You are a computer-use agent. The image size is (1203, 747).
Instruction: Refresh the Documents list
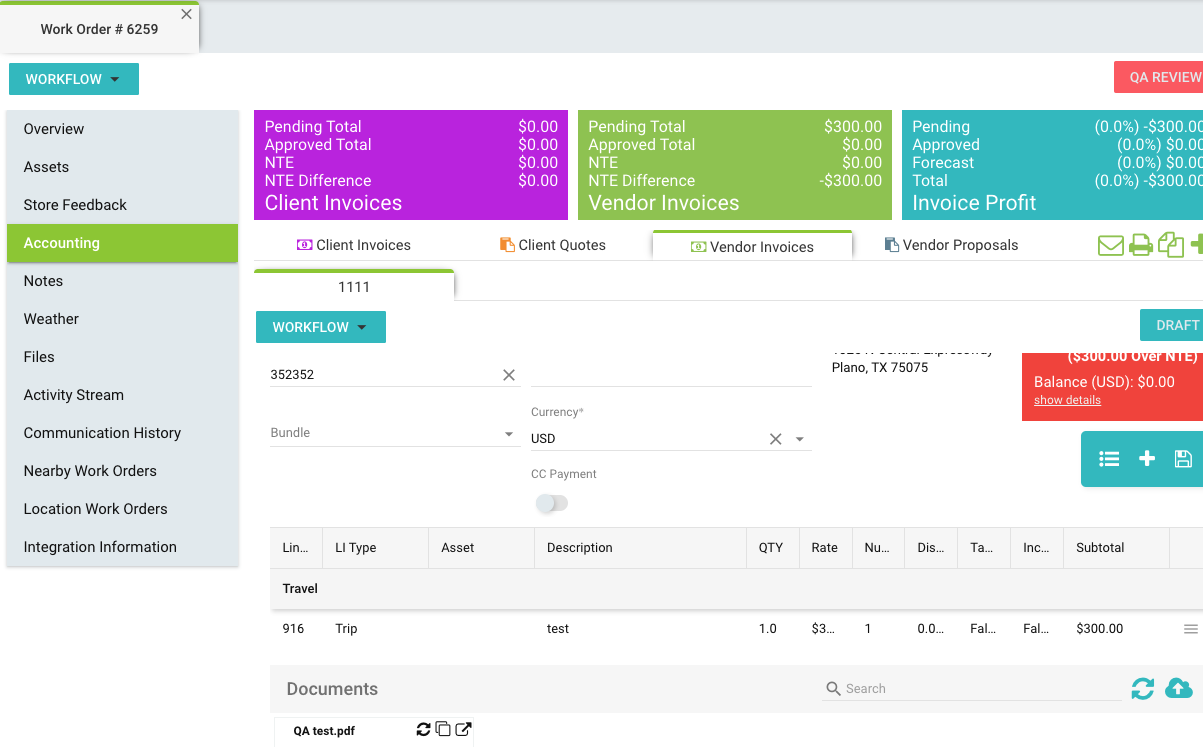point(1143,688)
